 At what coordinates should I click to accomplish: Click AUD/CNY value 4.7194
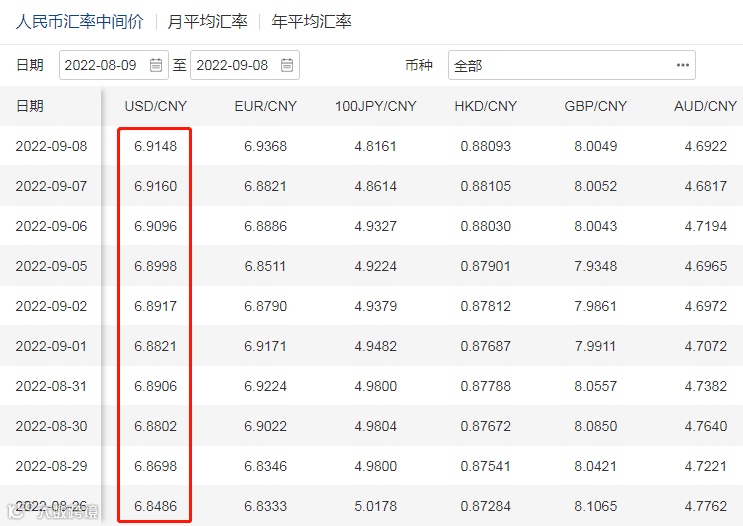(706, 226)
